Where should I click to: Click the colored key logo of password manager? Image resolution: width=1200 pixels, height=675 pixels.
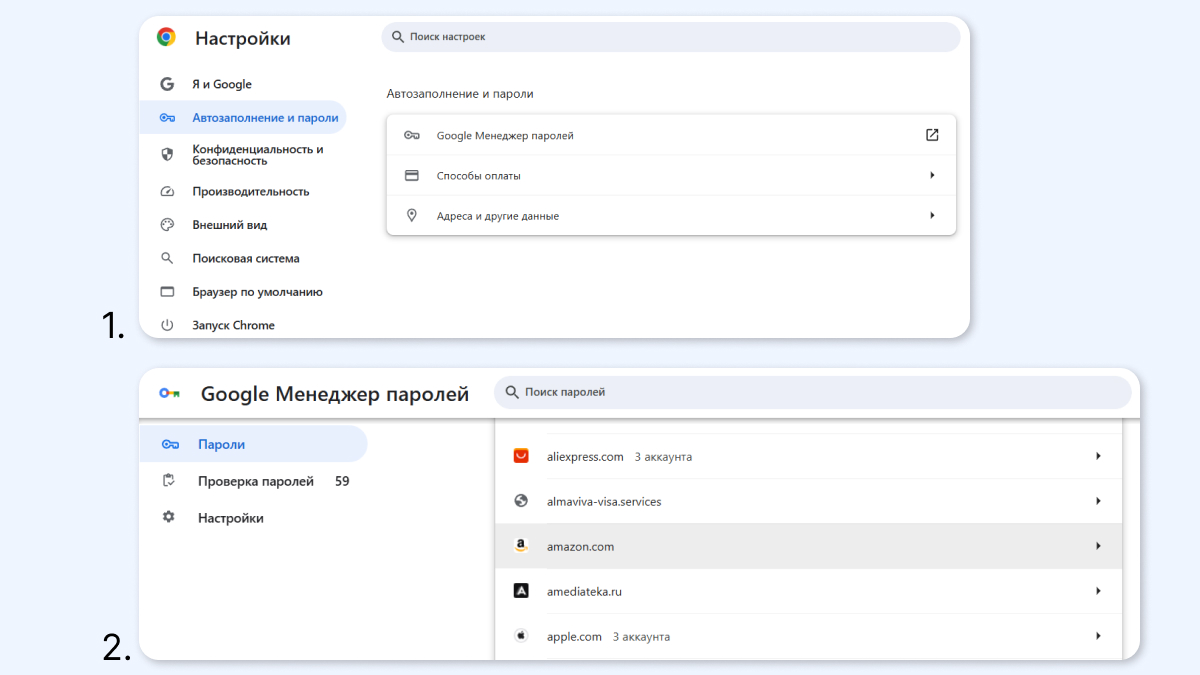169,393
